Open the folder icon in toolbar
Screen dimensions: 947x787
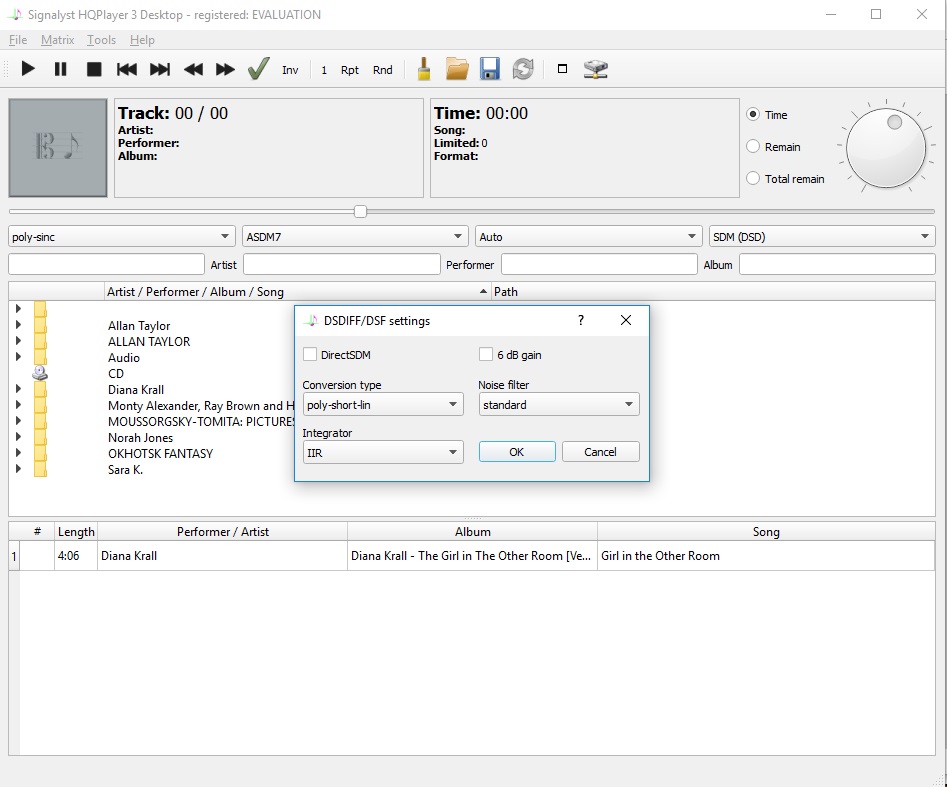pyautogui.click(x=457, y=69)
